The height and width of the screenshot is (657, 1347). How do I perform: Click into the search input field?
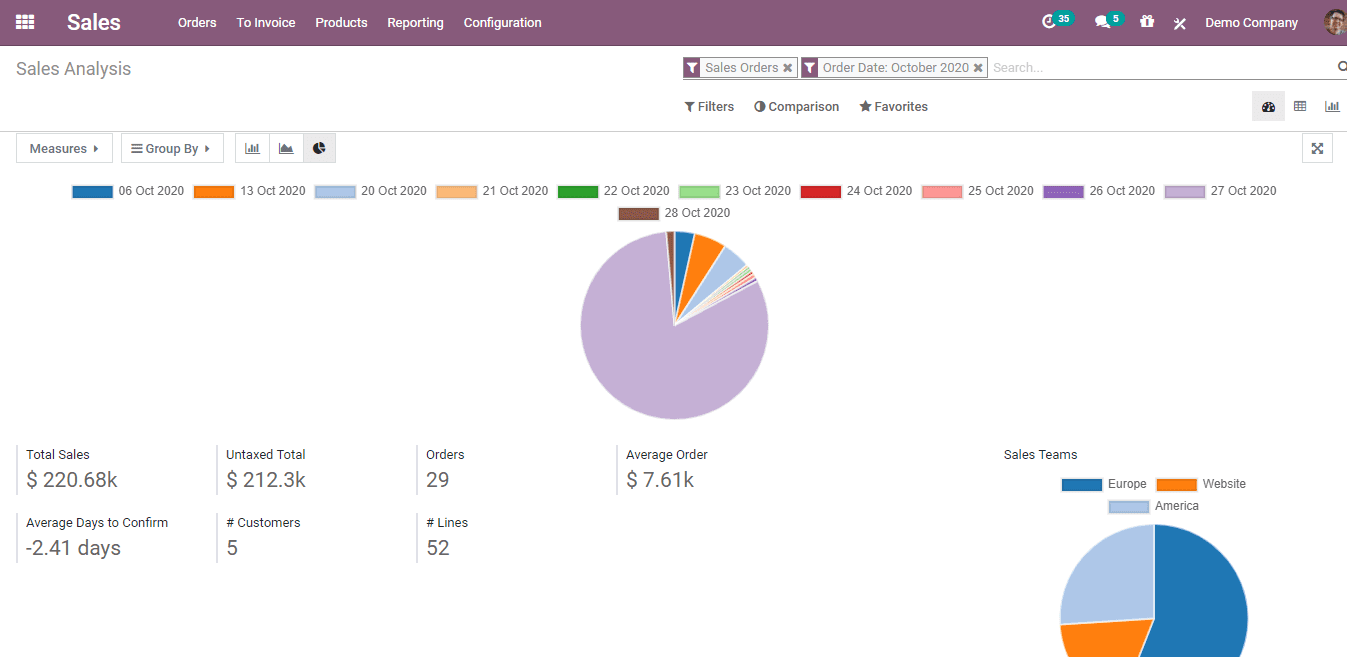1160,68
